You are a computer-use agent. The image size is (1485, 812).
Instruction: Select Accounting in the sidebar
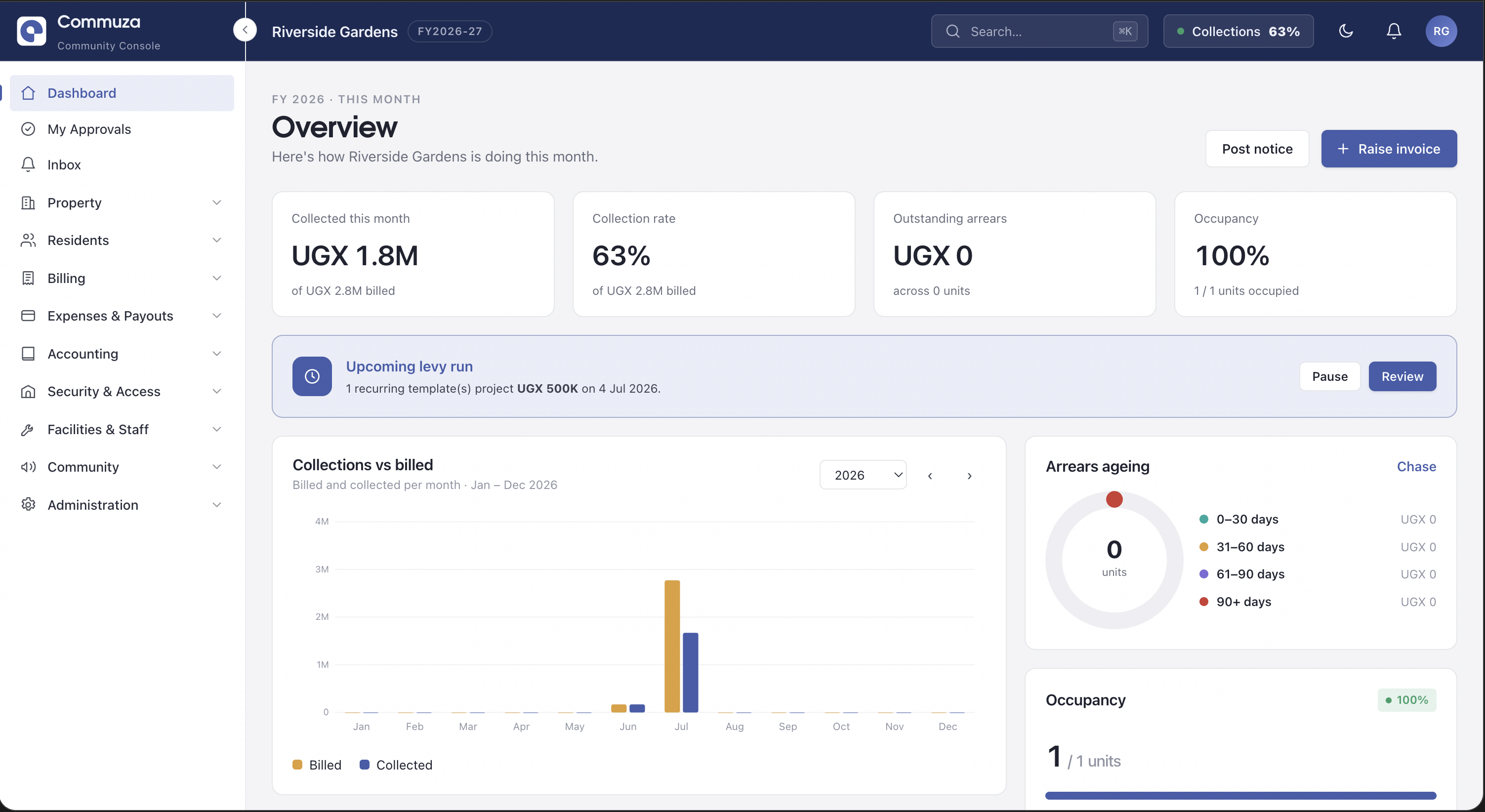click(122, 353)
